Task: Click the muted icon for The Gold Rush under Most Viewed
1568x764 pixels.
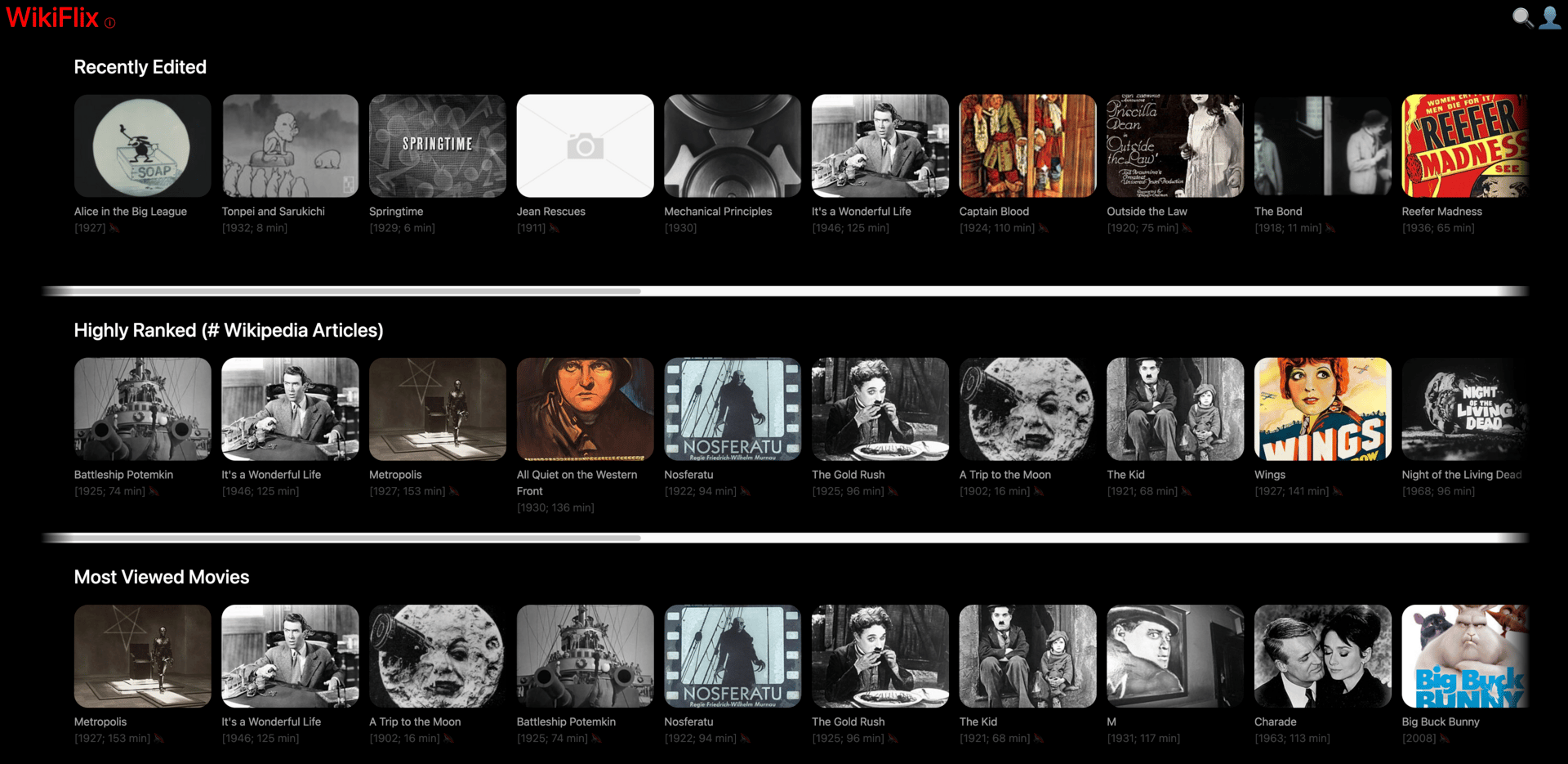Action: click(x=893, y=739)
